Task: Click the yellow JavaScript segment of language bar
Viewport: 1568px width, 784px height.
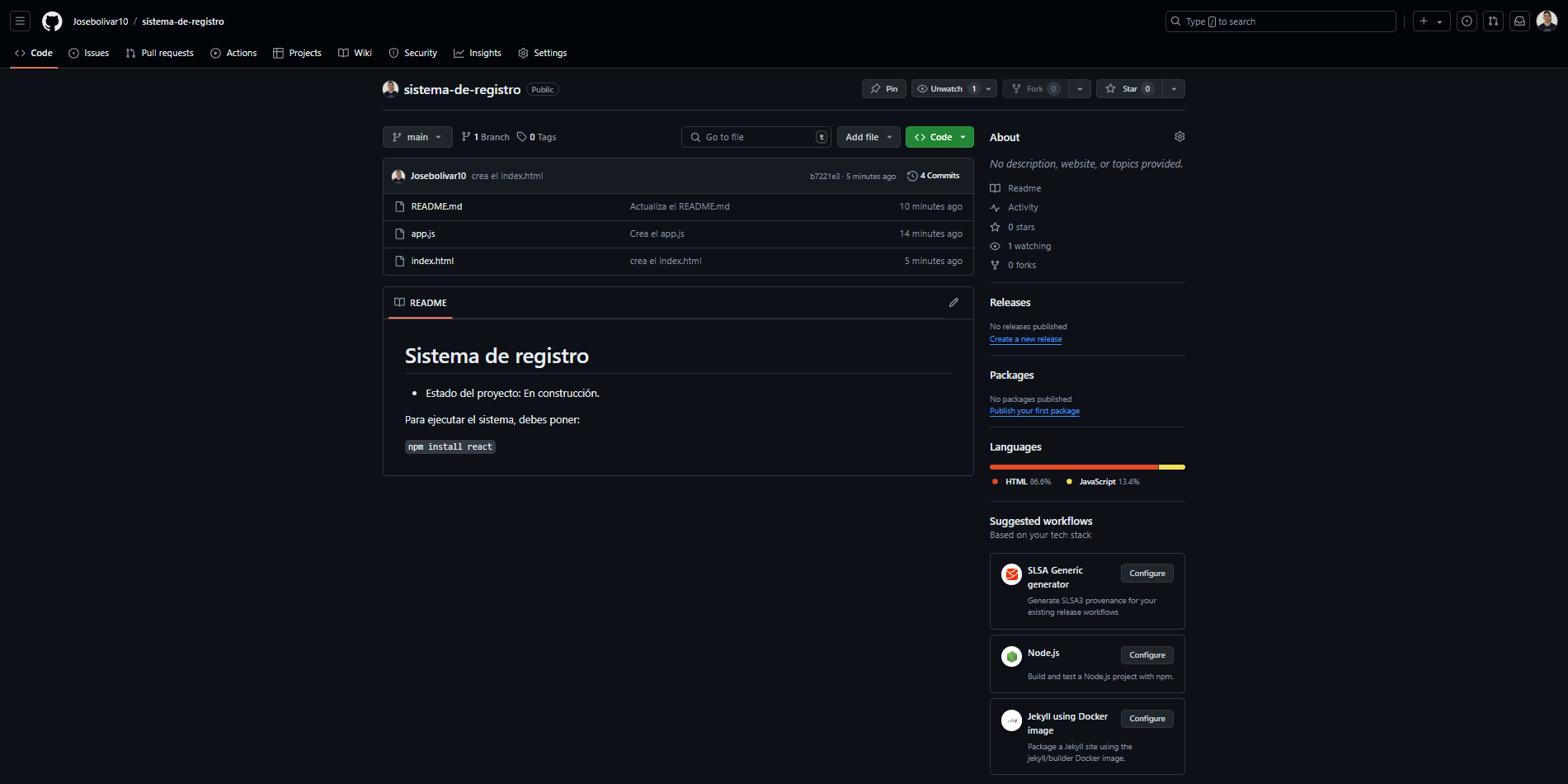Action: tap(1172, 467)
